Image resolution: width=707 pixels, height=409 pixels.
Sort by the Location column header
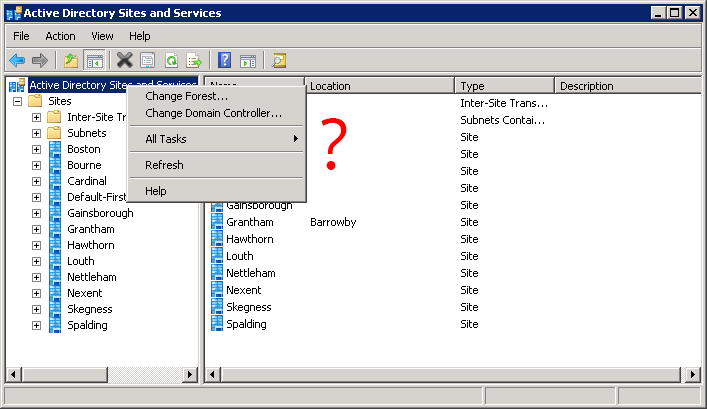[x=380, y=86]
